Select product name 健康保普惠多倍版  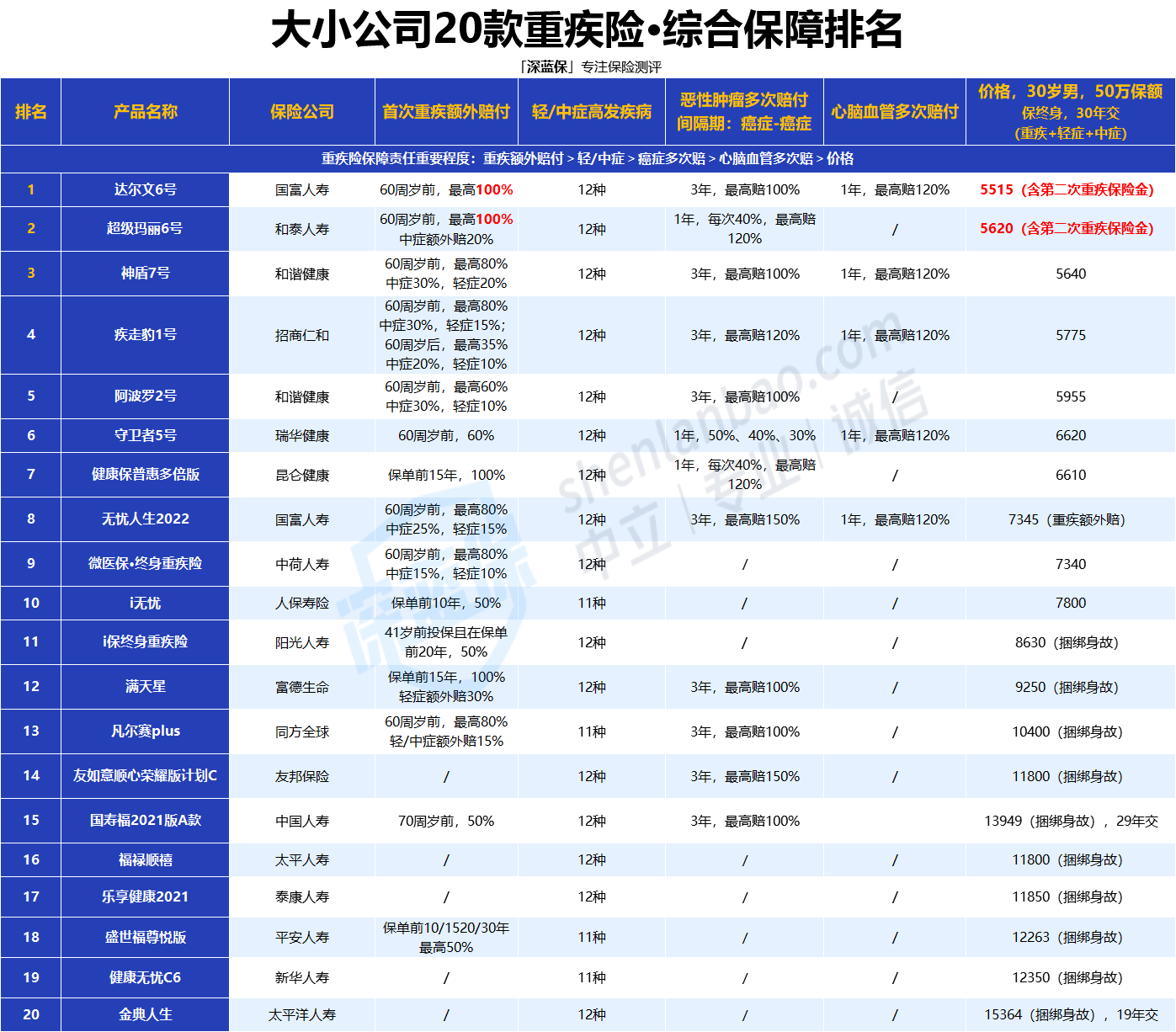pos(146,474)
